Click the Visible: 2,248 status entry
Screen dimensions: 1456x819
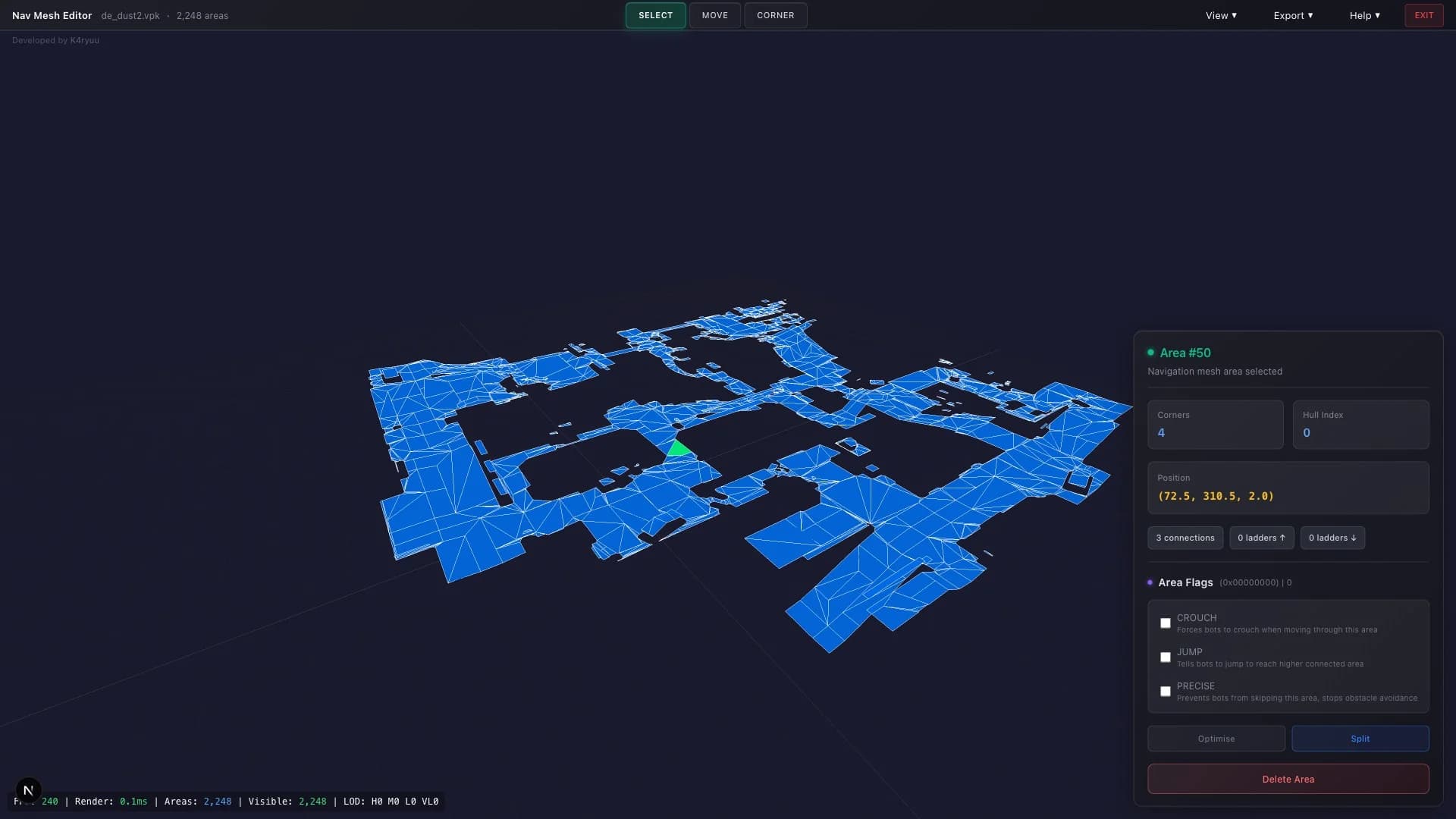287,802
